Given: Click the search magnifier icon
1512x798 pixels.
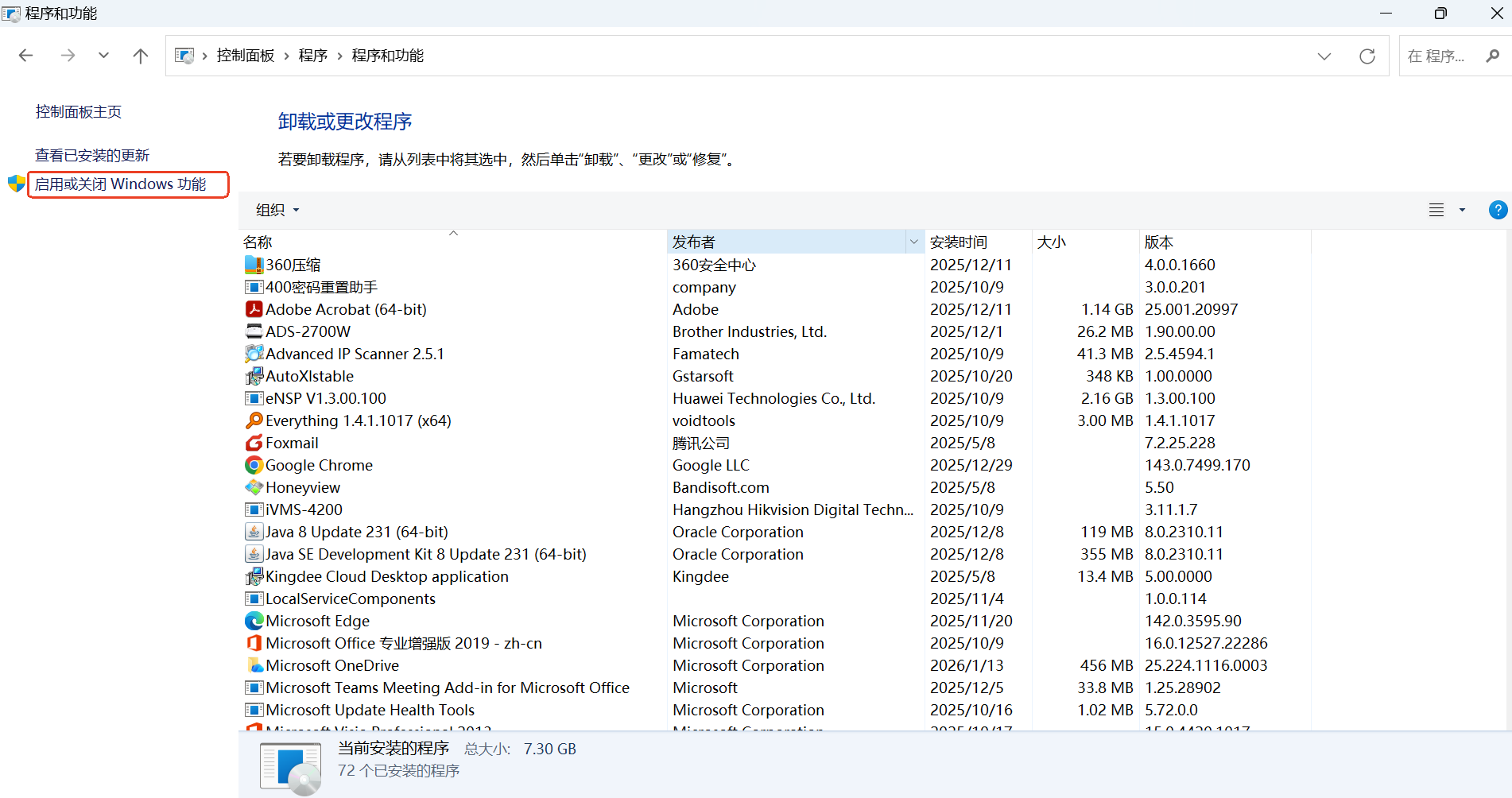Looking at the screenshot, I should coord(1492,56).
